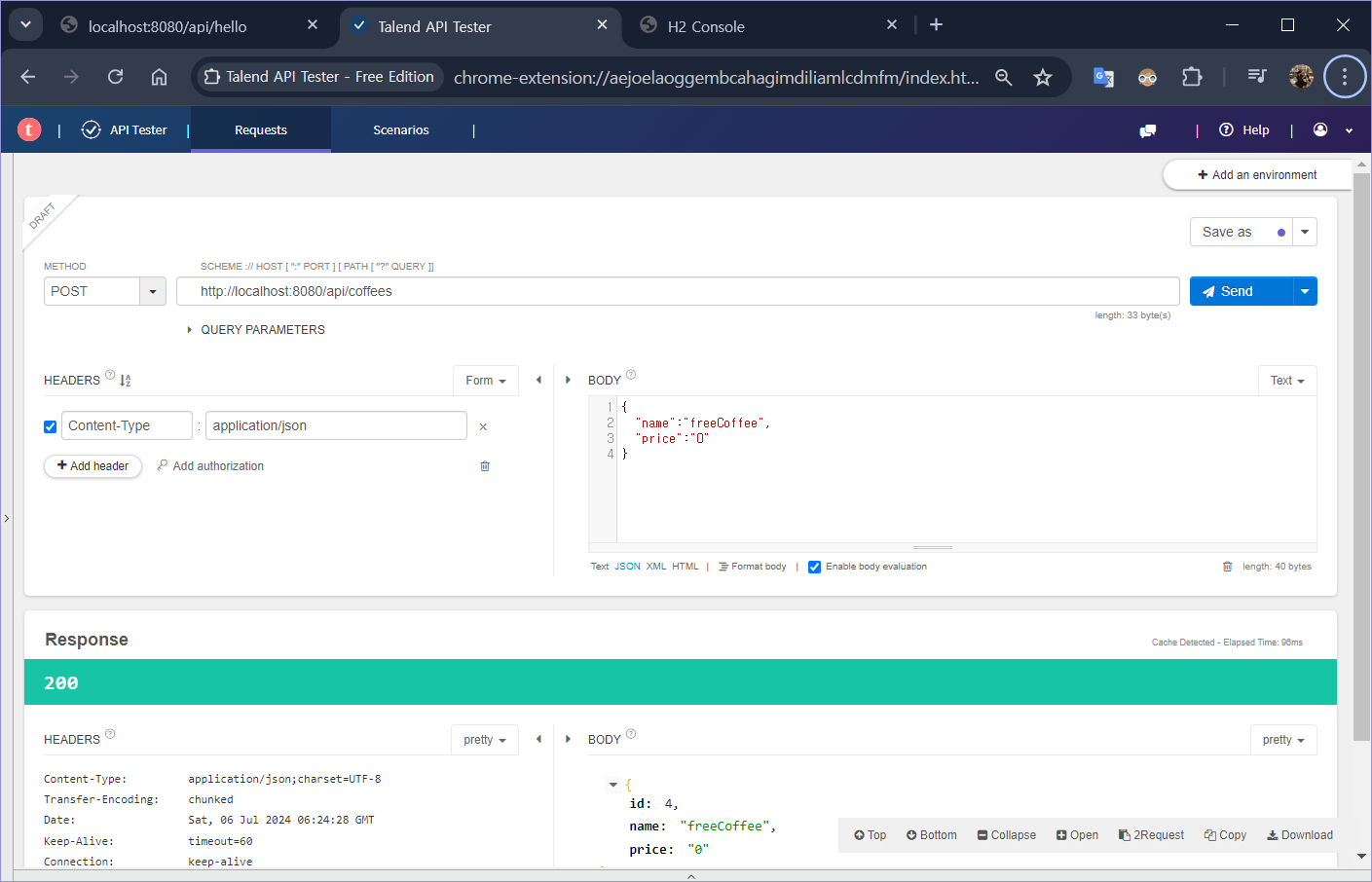The image size is (1372, 882).
Task: Open account menu dropdown arrow
Action: tap(1349, 130)
